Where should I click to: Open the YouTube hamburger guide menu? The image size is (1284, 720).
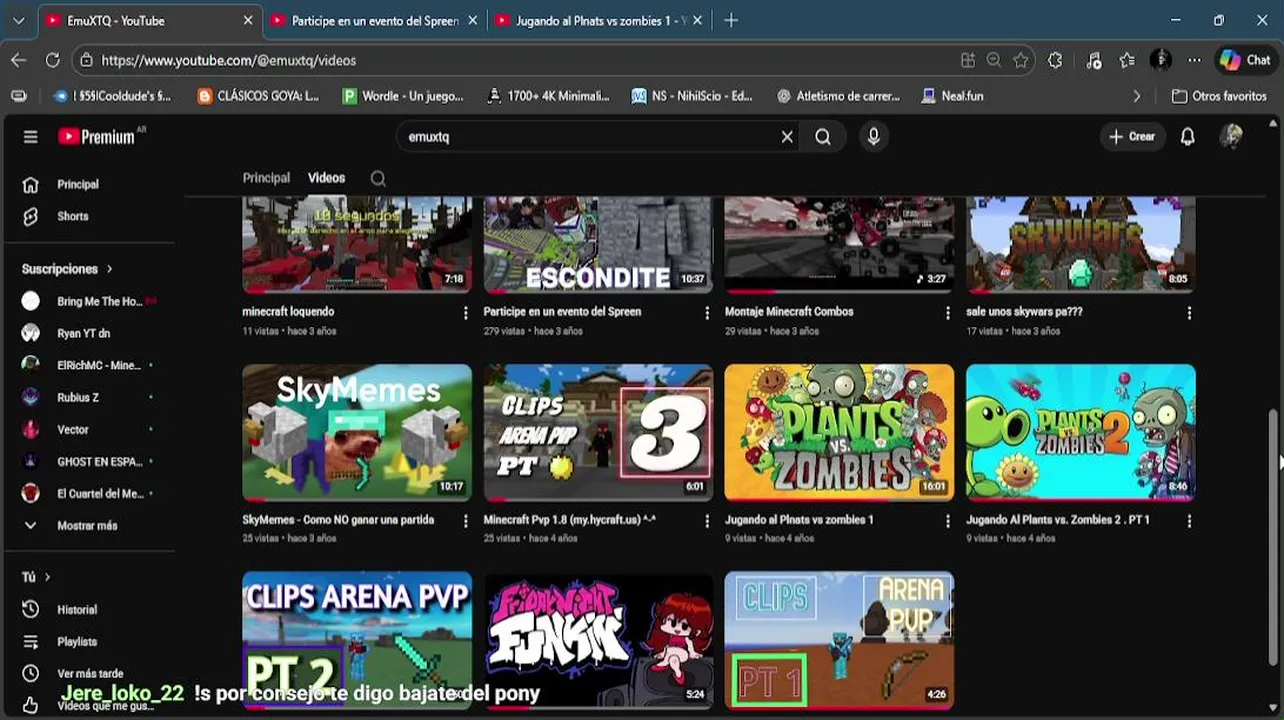point(30,137)
